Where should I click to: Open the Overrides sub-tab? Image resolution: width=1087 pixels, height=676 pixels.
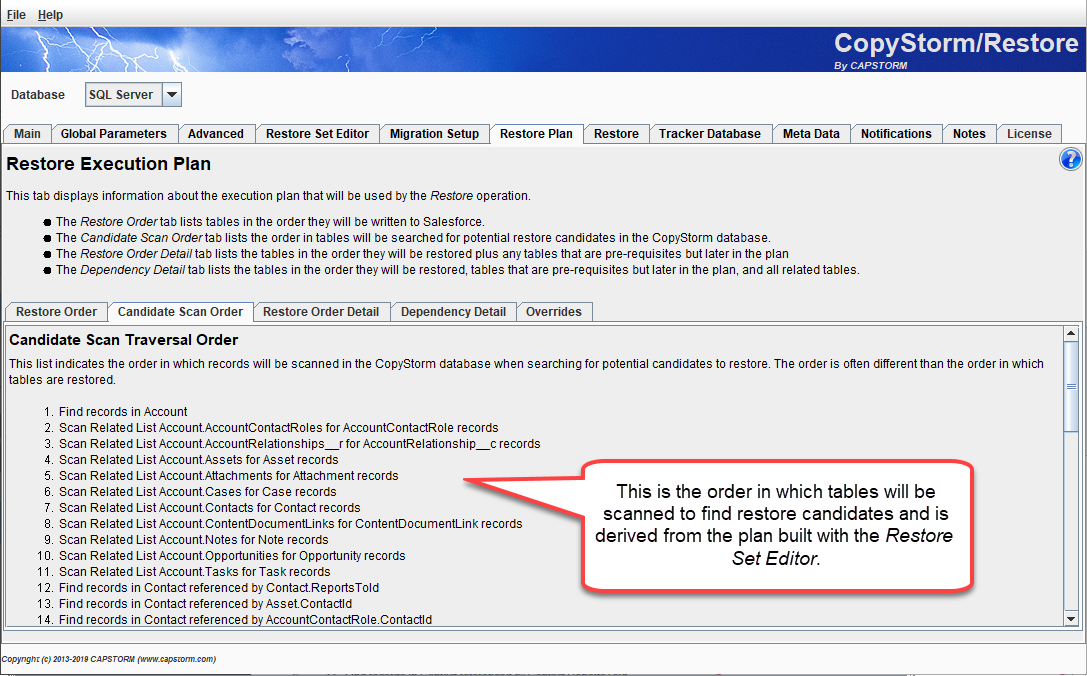click(554, 312)
